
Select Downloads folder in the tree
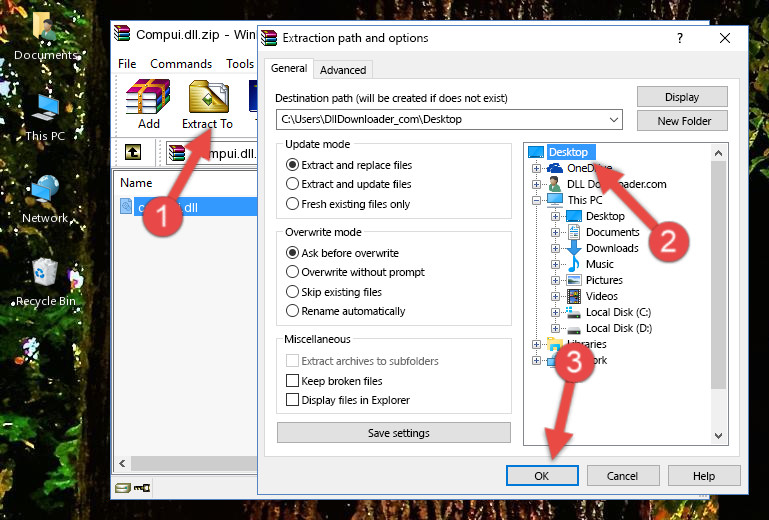pyautogui.click(x=612, y=248)
